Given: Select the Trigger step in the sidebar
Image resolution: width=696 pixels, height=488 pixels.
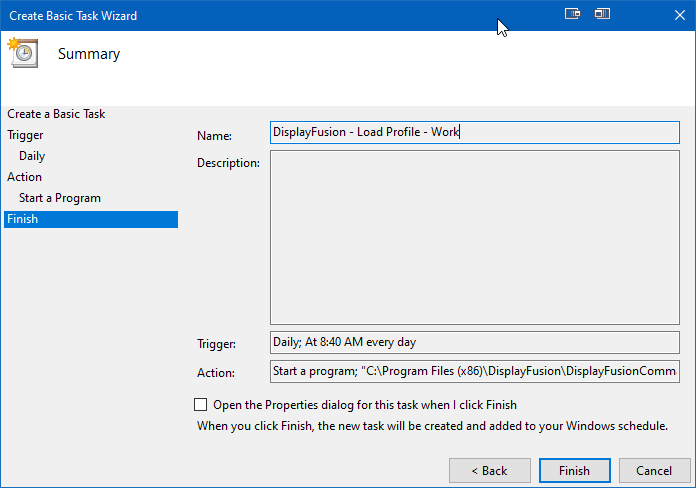Looking at the screenshot, I should pos(25,135).
